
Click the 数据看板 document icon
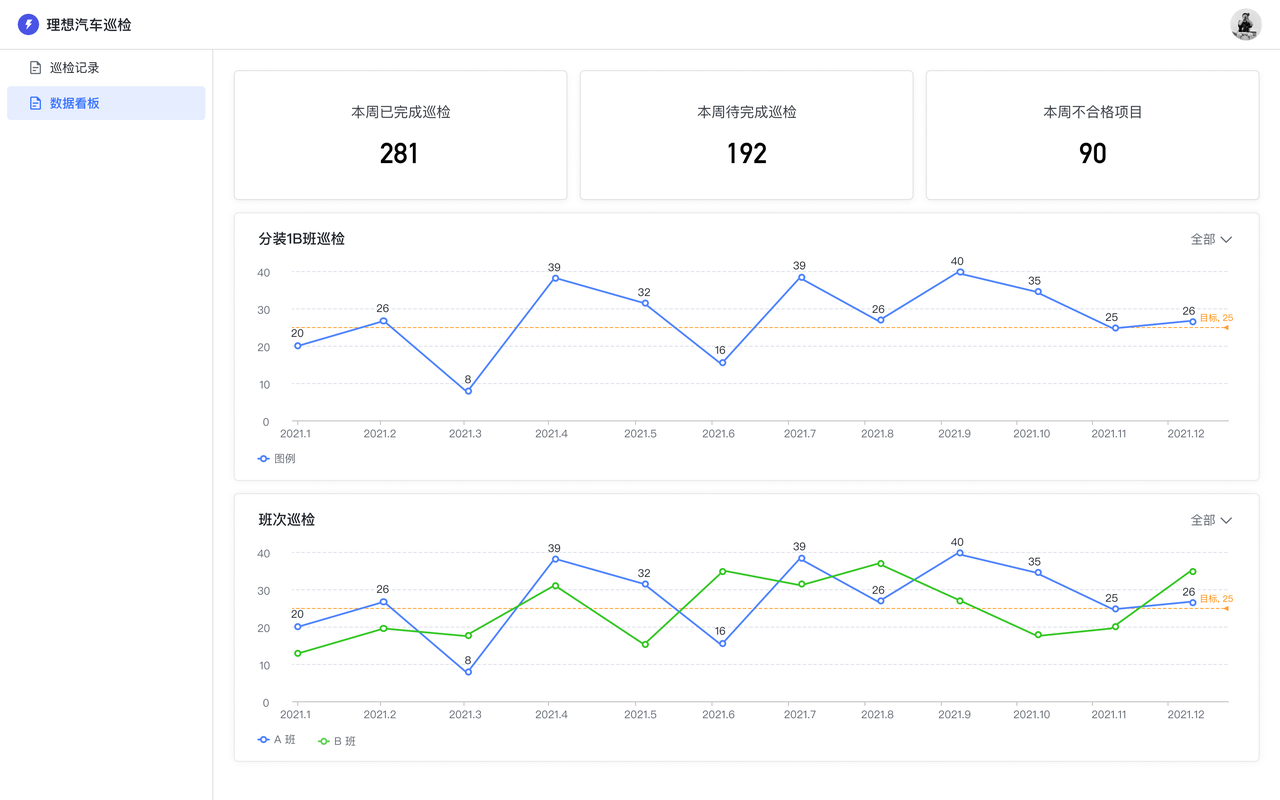pos(36,103)
